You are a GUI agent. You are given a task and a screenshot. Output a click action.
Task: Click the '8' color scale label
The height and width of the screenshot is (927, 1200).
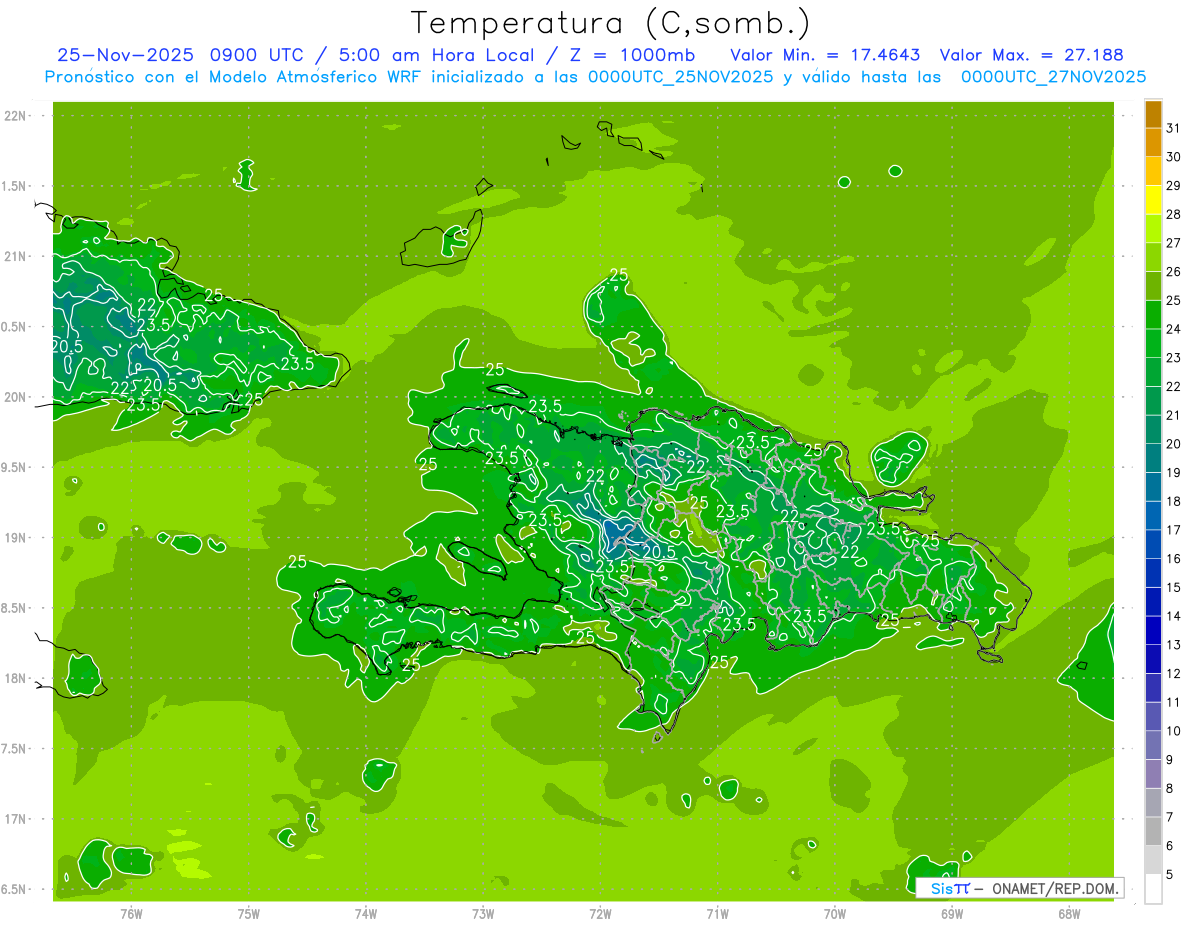point(1170,789)
